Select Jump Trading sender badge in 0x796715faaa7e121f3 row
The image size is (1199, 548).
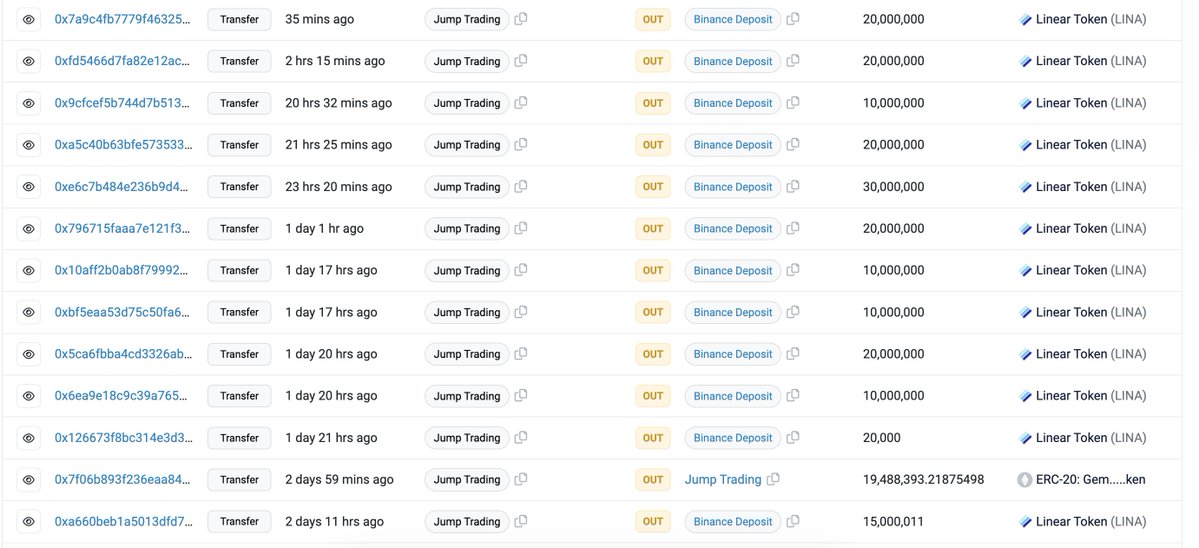pyautogui.click(x=466, y=229)
